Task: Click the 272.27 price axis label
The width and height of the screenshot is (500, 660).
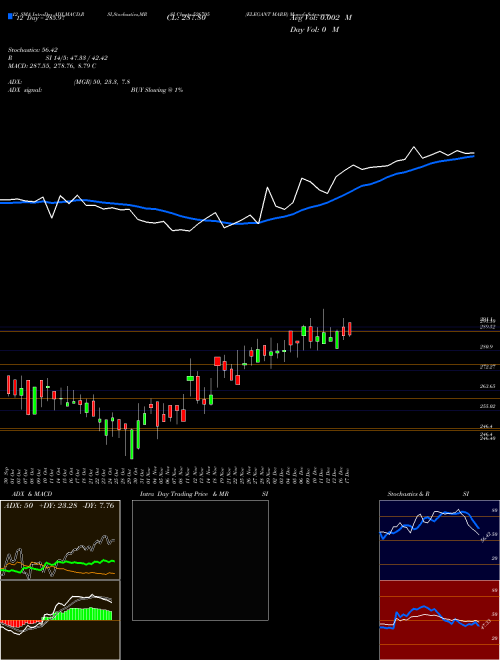Action: 488,367
